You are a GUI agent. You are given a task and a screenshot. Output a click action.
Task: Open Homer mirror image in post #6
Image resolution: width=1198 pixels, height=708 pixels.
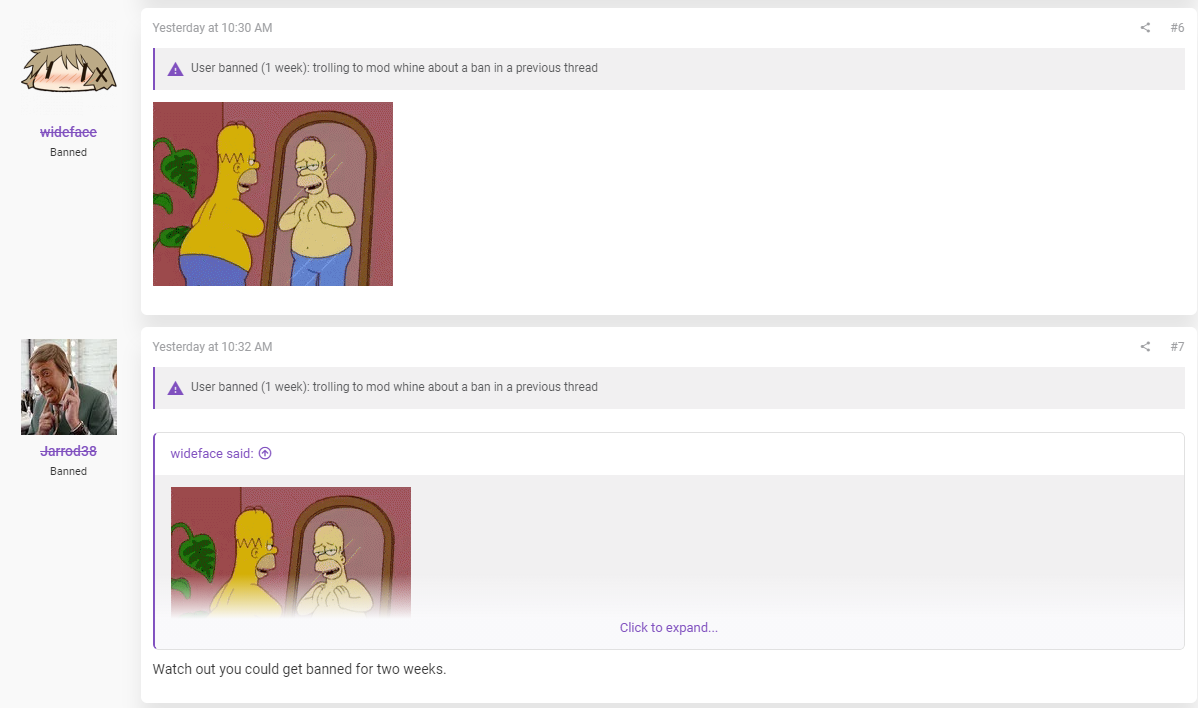coord(273,194)
